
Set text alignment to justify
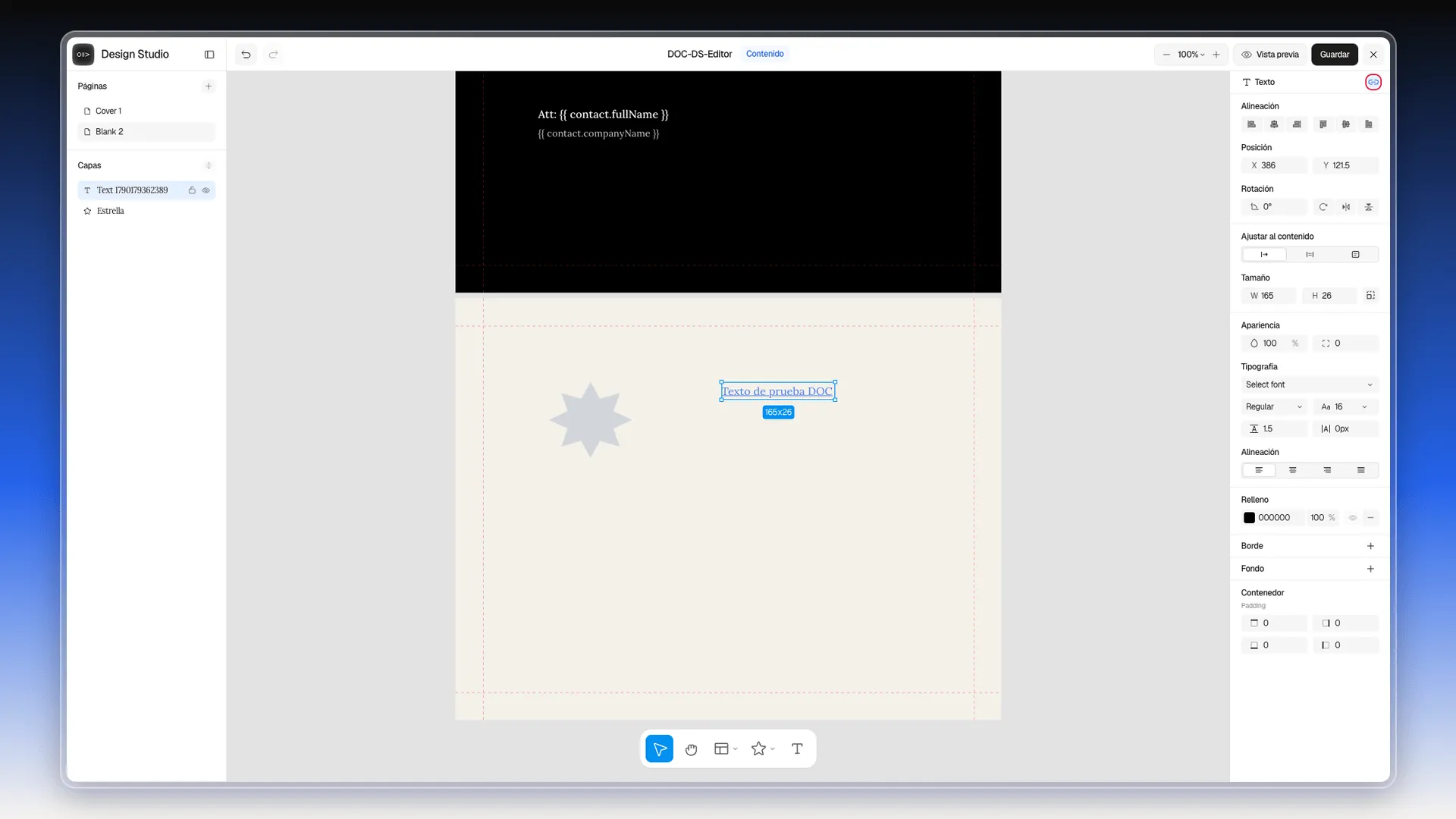pyautogui.click(x=1361, y=470)
